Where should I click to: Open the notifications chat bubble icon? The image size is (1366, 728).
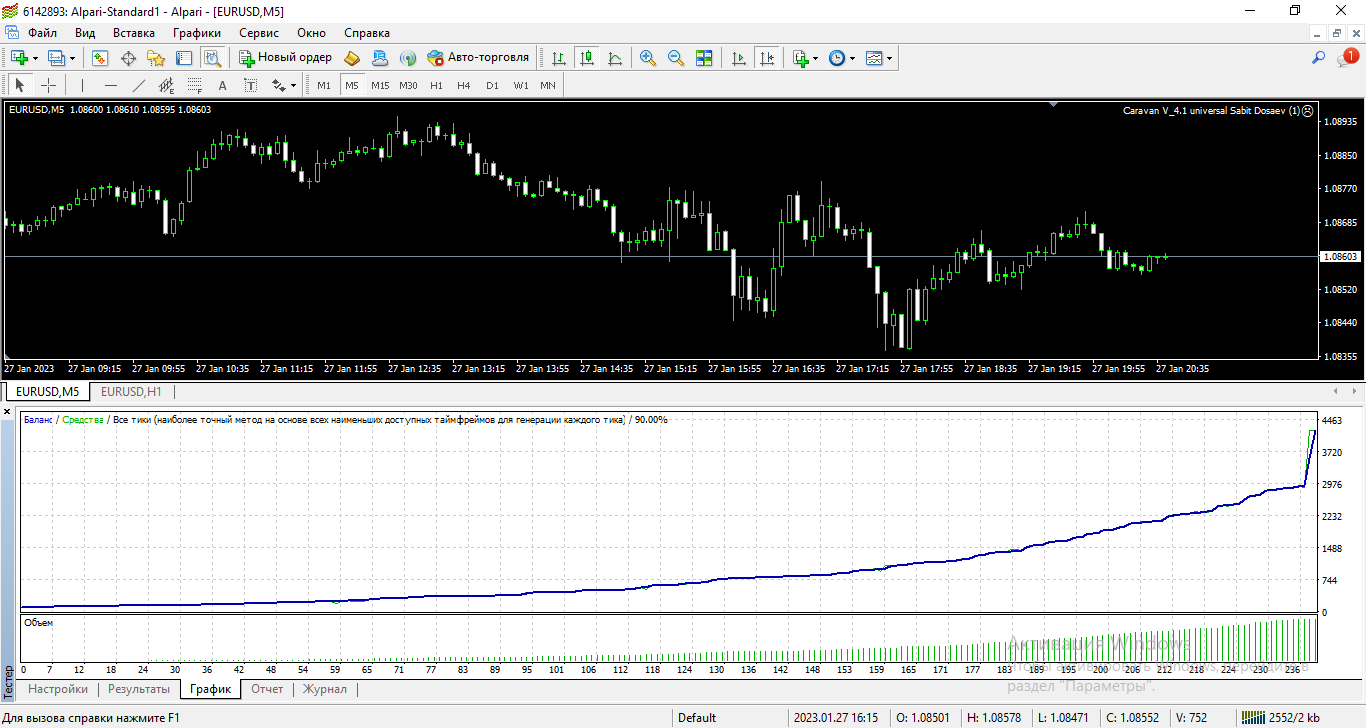1347,58
